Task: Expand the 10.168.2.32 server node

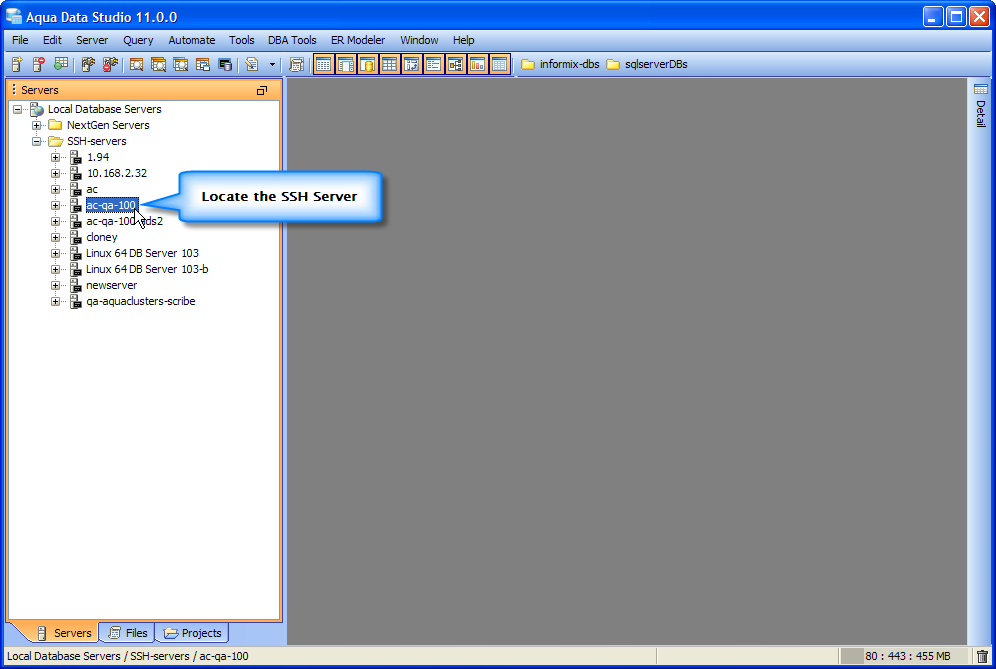Action: click(x=56, y=173)
